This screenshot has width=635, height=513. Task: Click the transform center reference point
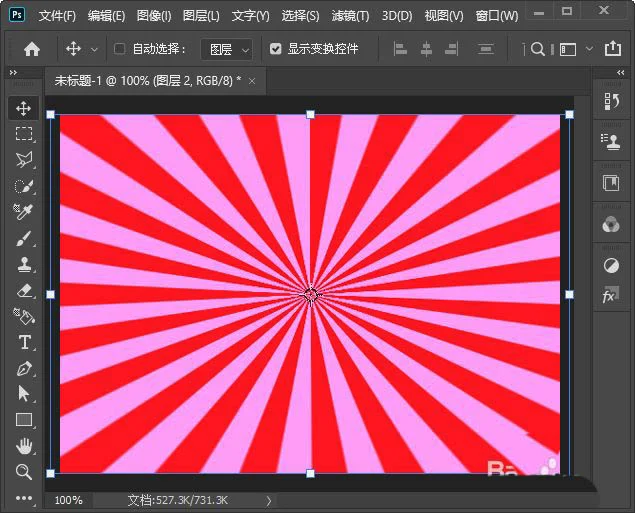tap(311, 294)
